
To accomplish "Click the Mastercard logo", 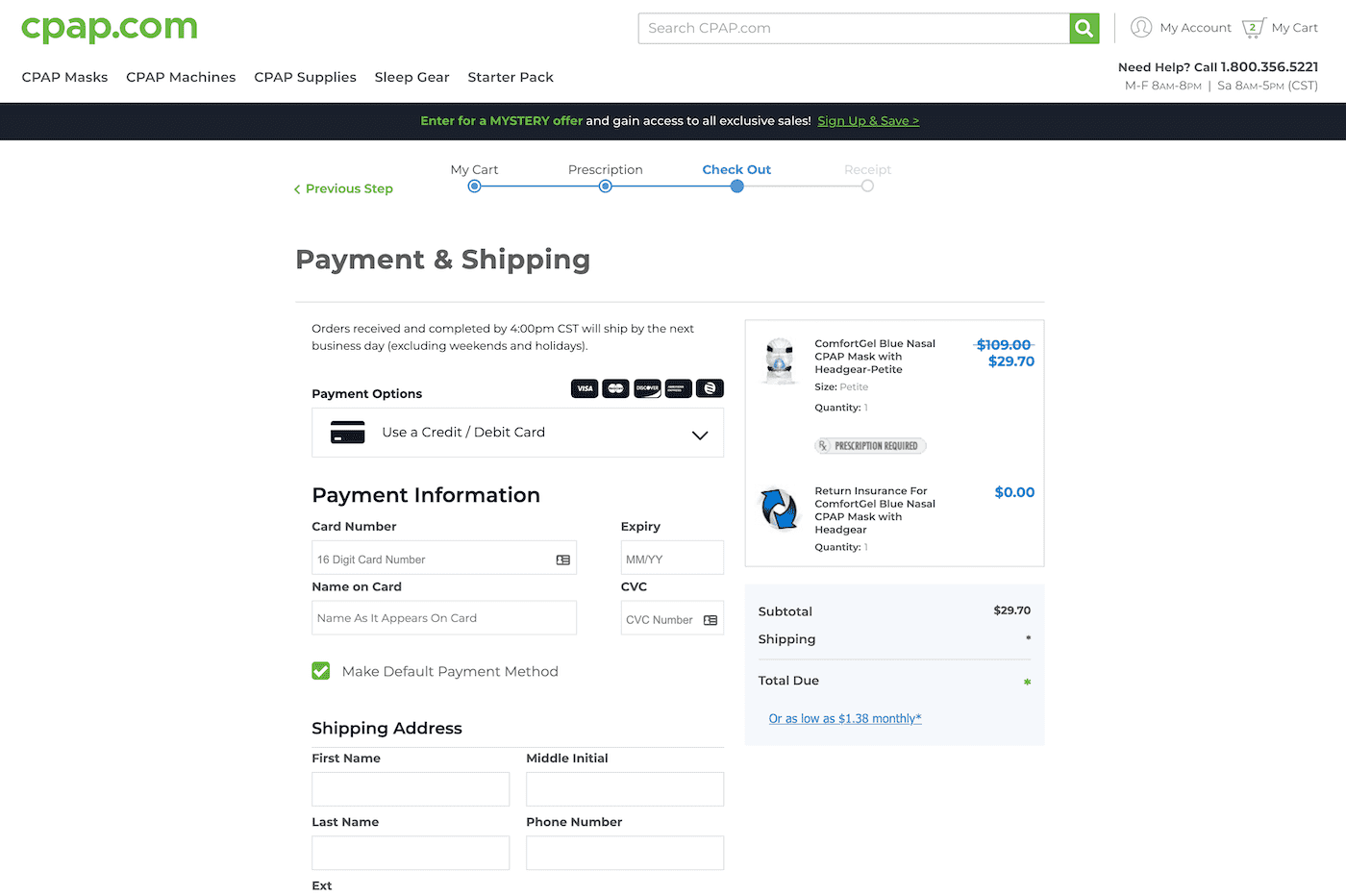I will [616, 388].
